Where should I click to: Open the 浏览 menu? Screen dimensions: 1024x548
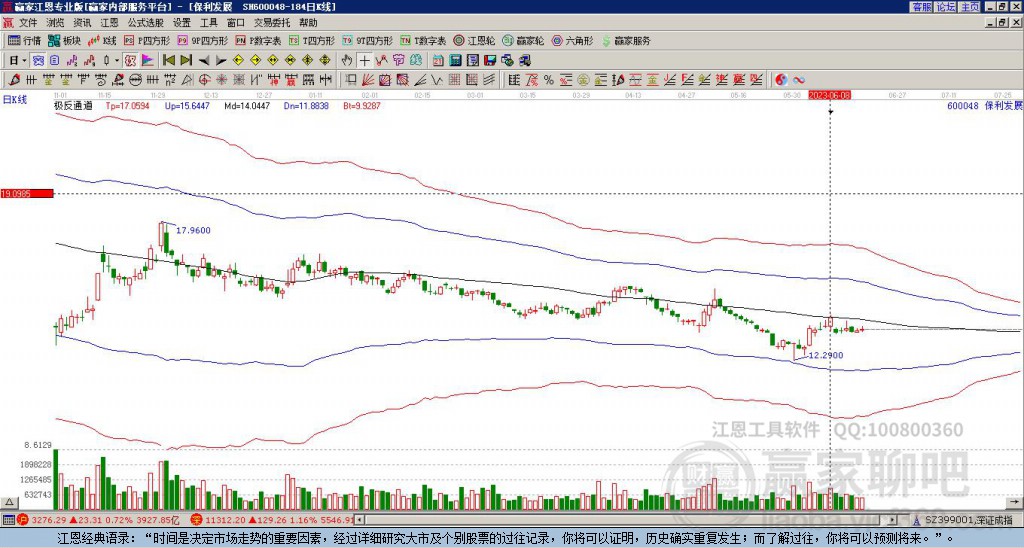tap(55, 23)
